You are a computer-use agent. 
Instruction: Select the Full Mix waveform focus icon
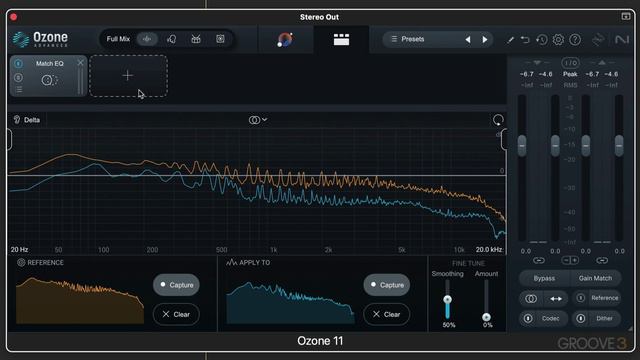147,39
